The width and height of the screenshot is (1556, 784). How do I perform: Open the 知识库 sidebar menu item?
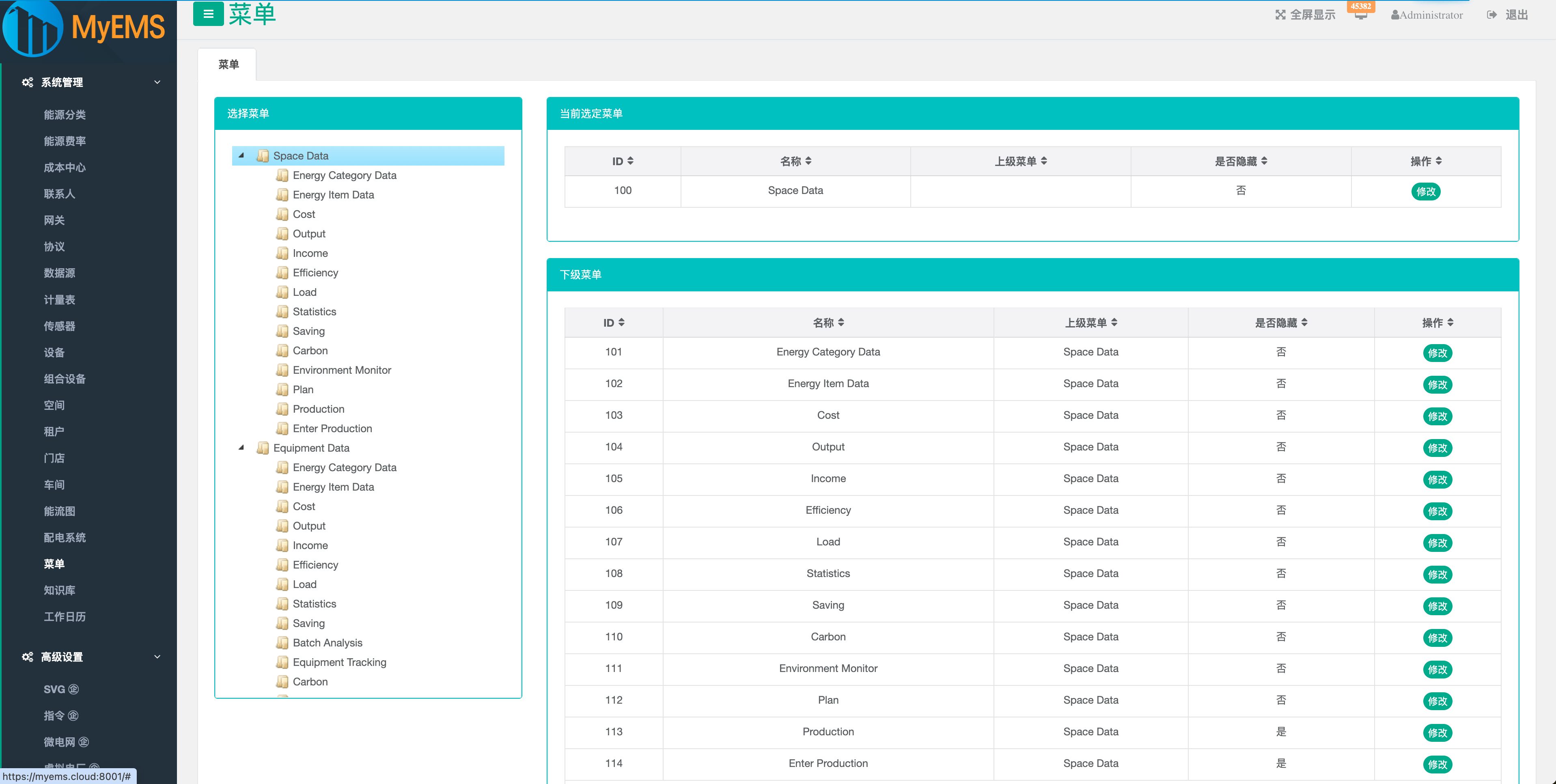[59, 590]
